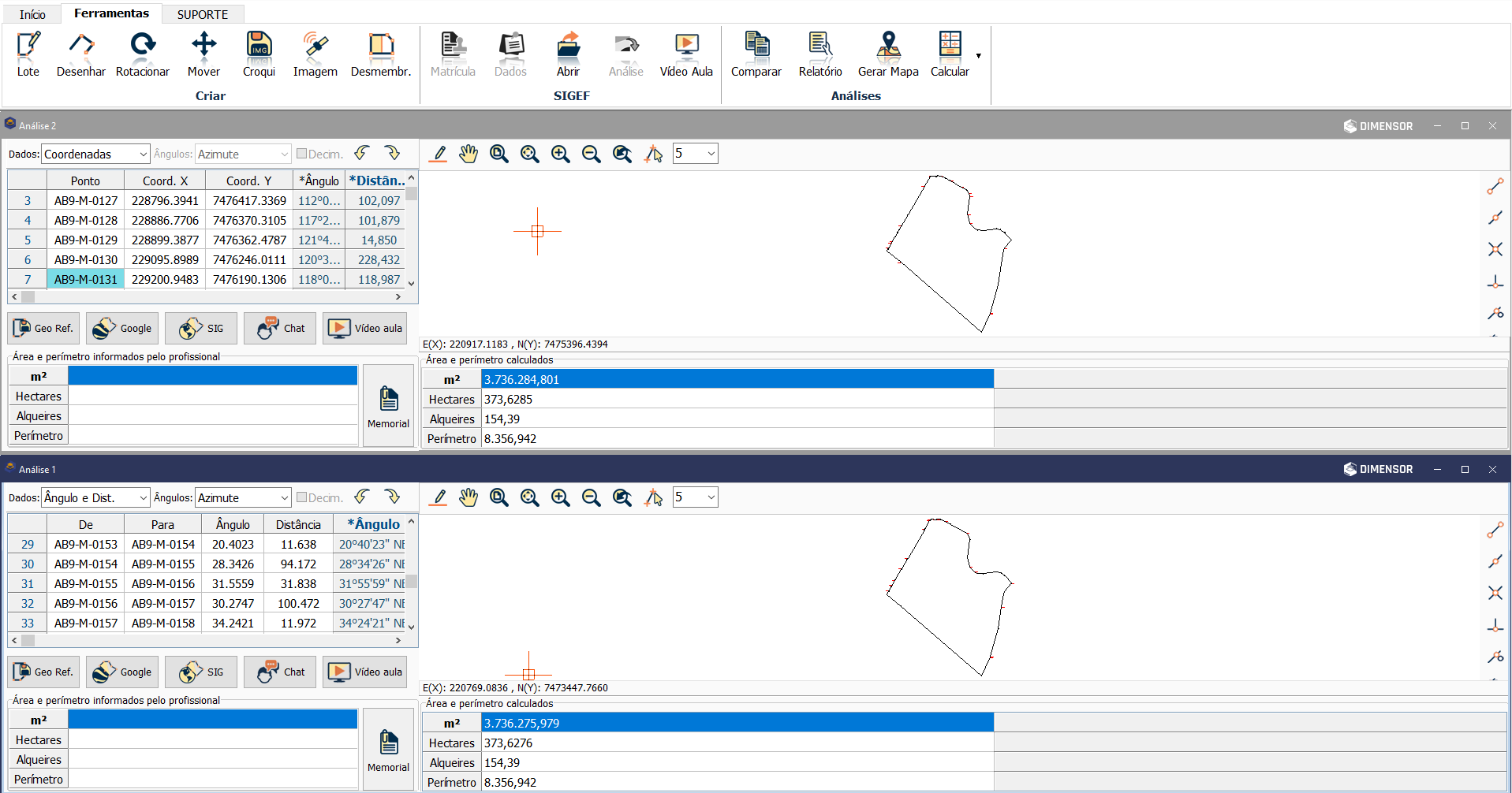Toggle Decim. checkbox in Análise 1
This screenshot has height=793, width=1512.
coord(301,497)
